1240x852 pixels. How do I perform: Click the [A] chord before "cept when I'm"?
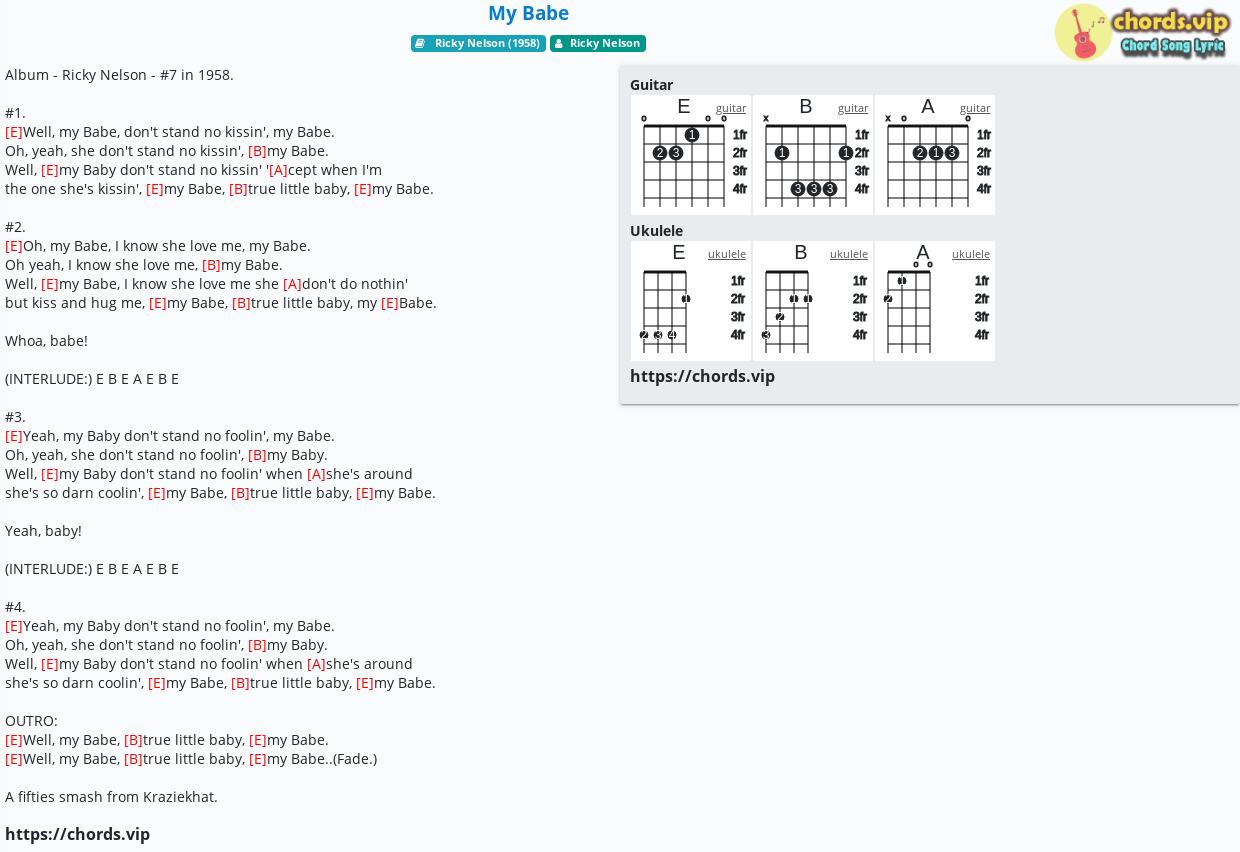point(278,170)
